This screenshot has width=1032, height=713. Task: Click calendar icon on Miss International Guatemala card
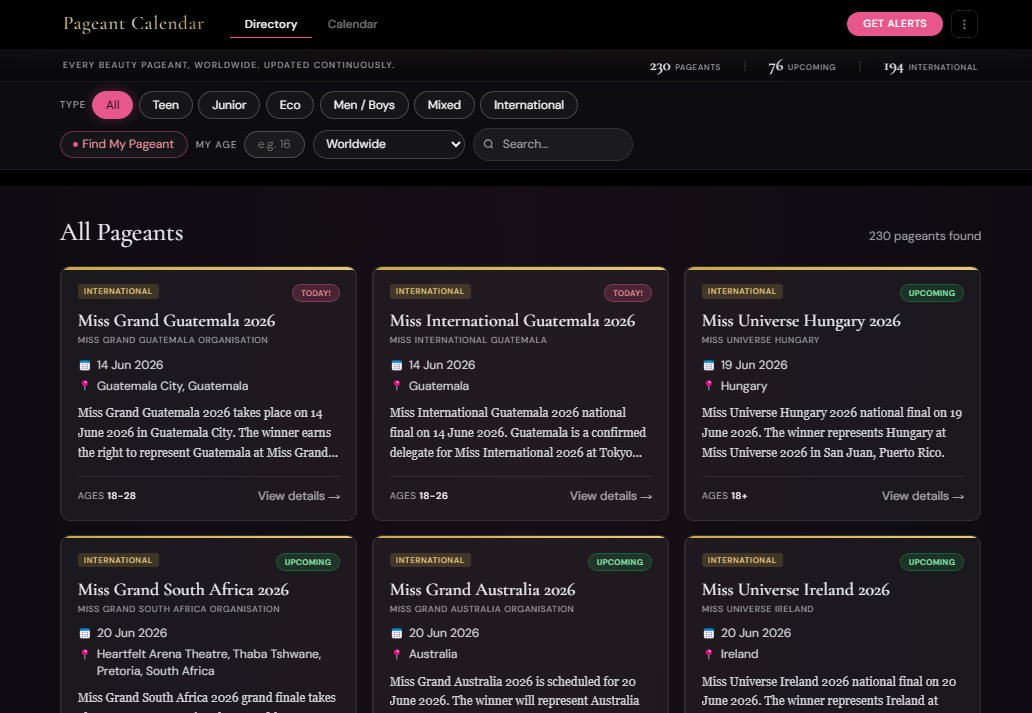click(x=396, y=365)
